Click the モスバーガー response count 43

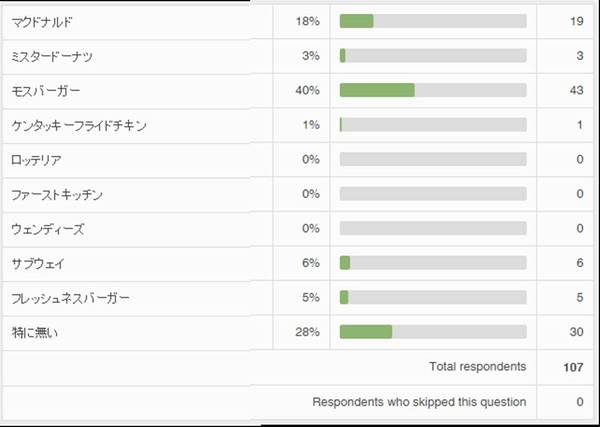pos(573,90)
